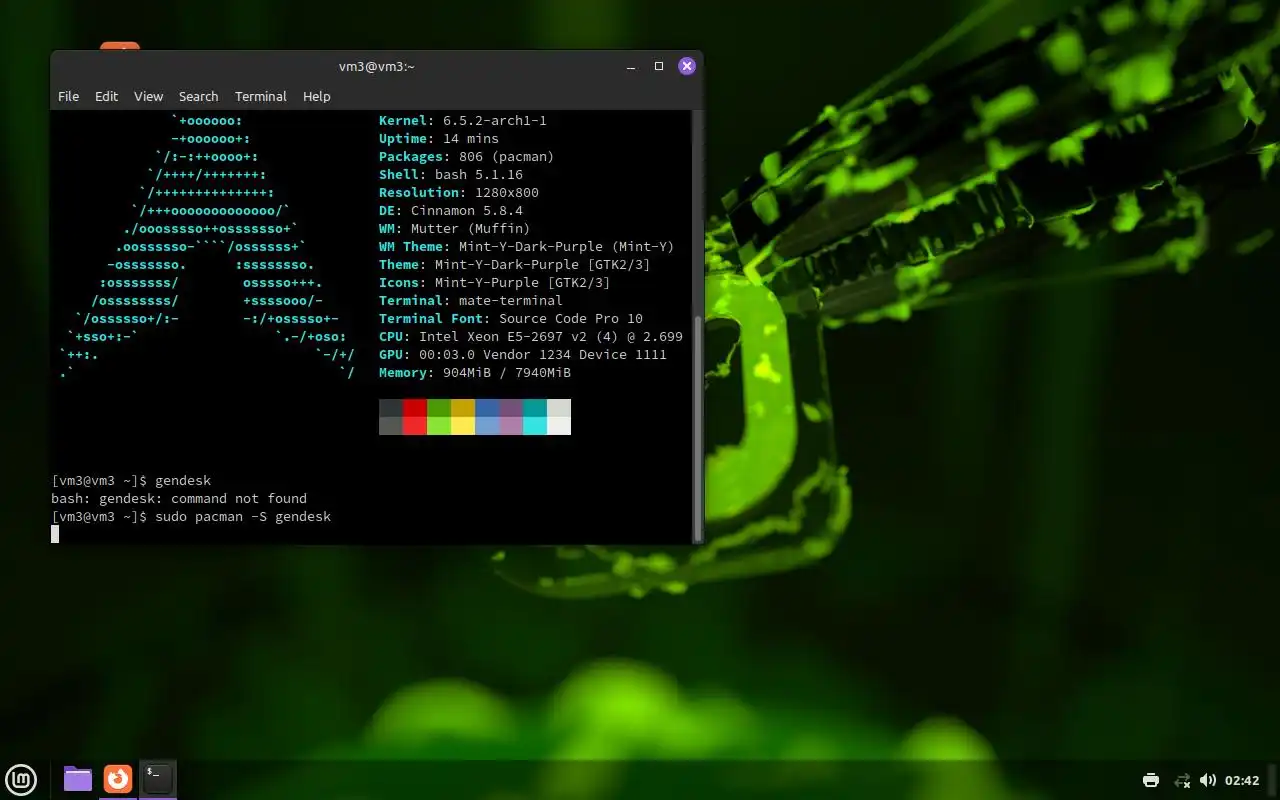Image resolution: width=1280 pixels, height=800 pixels.
Task: Launch the purple Files folder from taskbar
Action: (x=78, y=779)
